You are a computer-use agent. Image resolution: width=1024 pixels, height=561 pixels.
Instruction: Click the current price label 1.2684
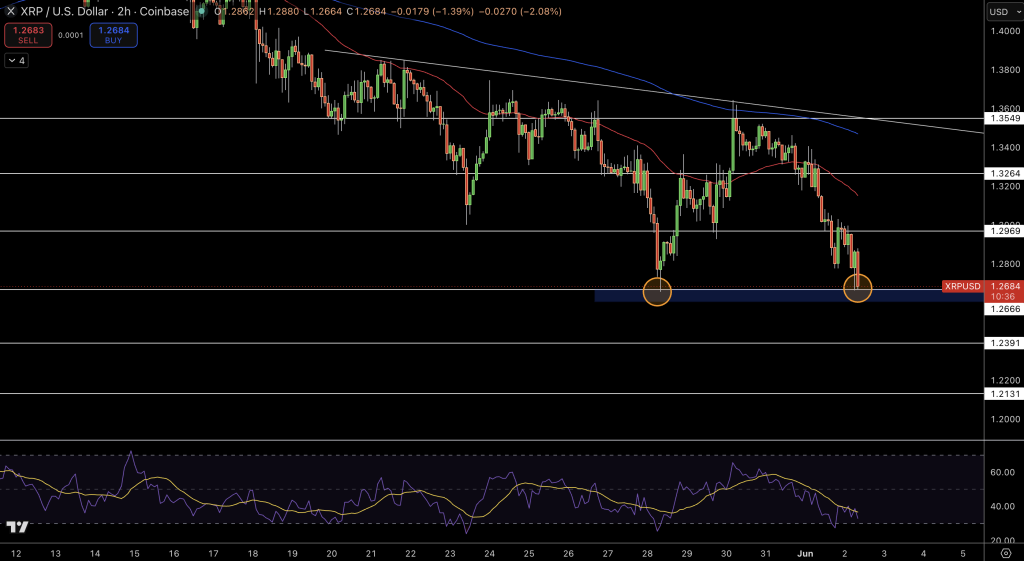pos(1004,286)
